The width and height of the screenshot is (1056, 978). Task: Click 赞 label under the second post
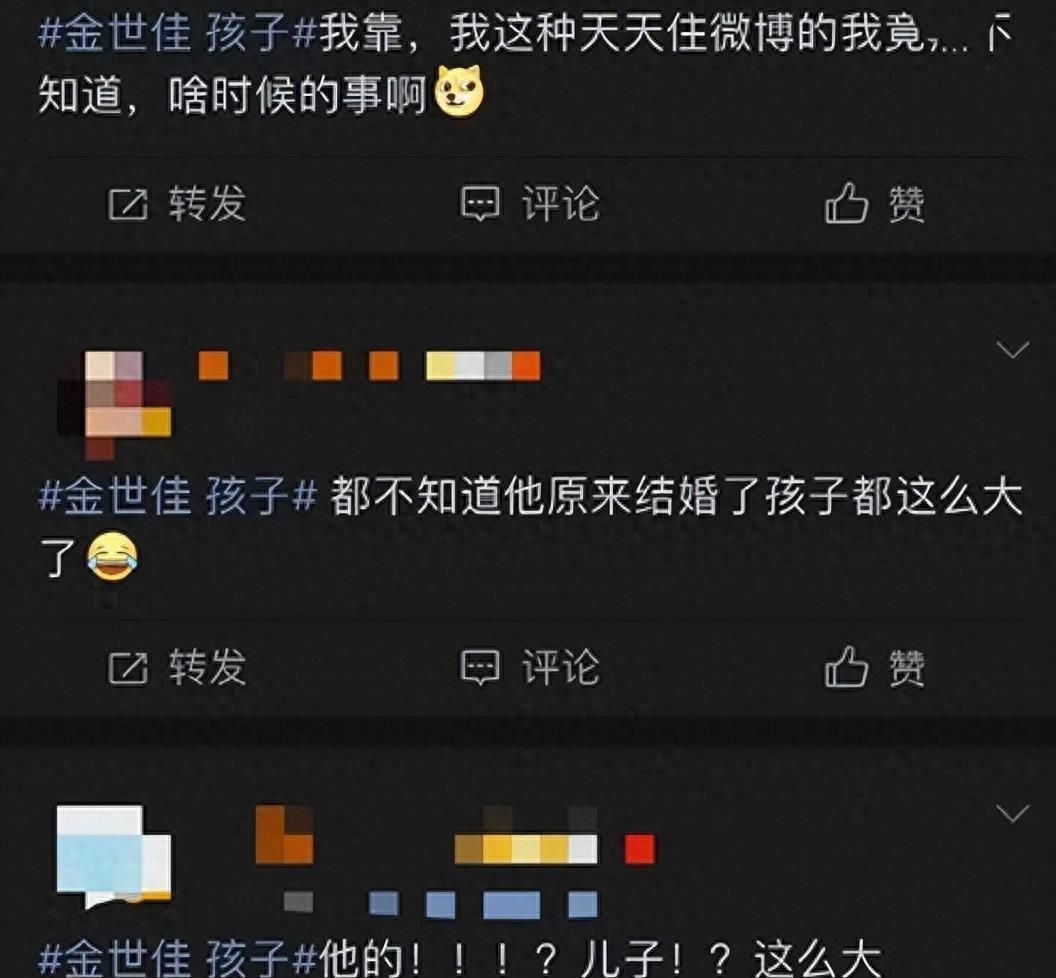pyautogui.click(x=907, y=668)
